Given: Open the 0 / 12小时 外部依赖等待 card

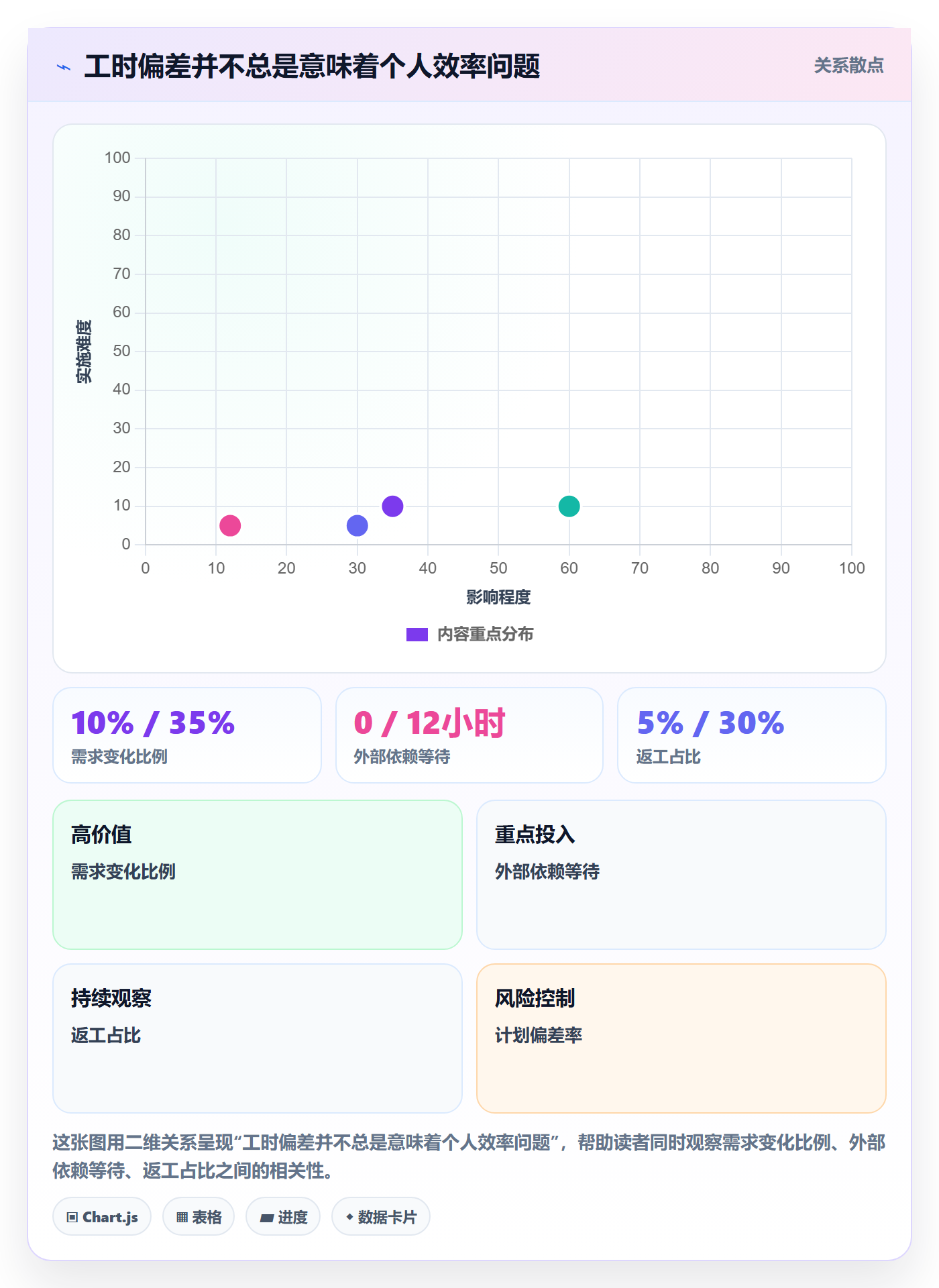Looking at the screenshot, I should click(x=469, y=735).
